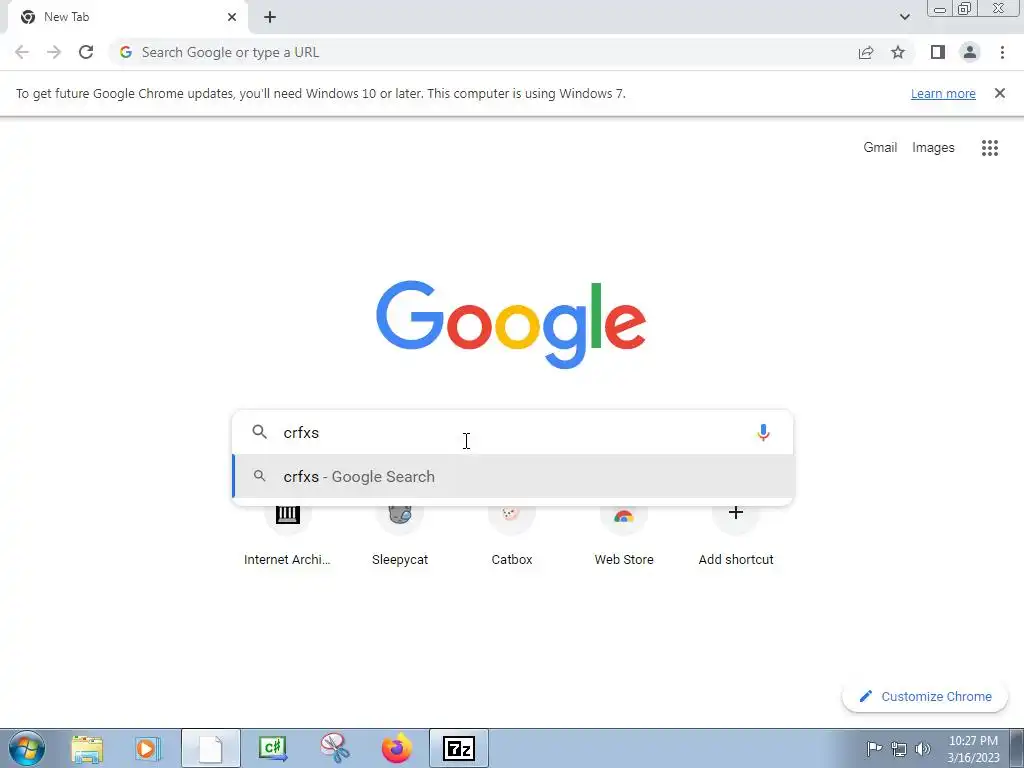Launch Windows Media Player from the taskbar
1024x768 pixels.
tap(148, 749)
